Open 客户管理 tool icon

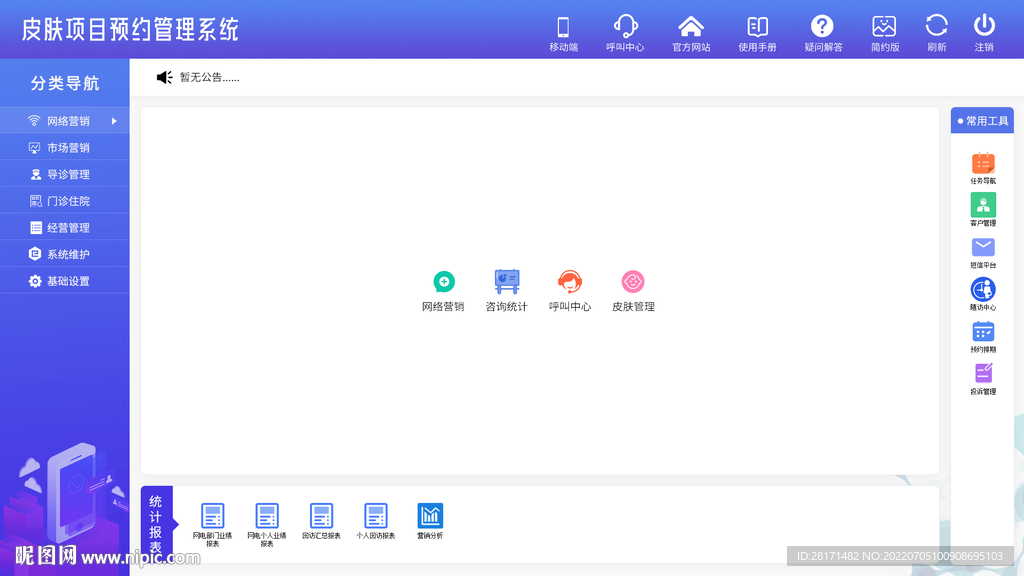(x=983, y=205)
